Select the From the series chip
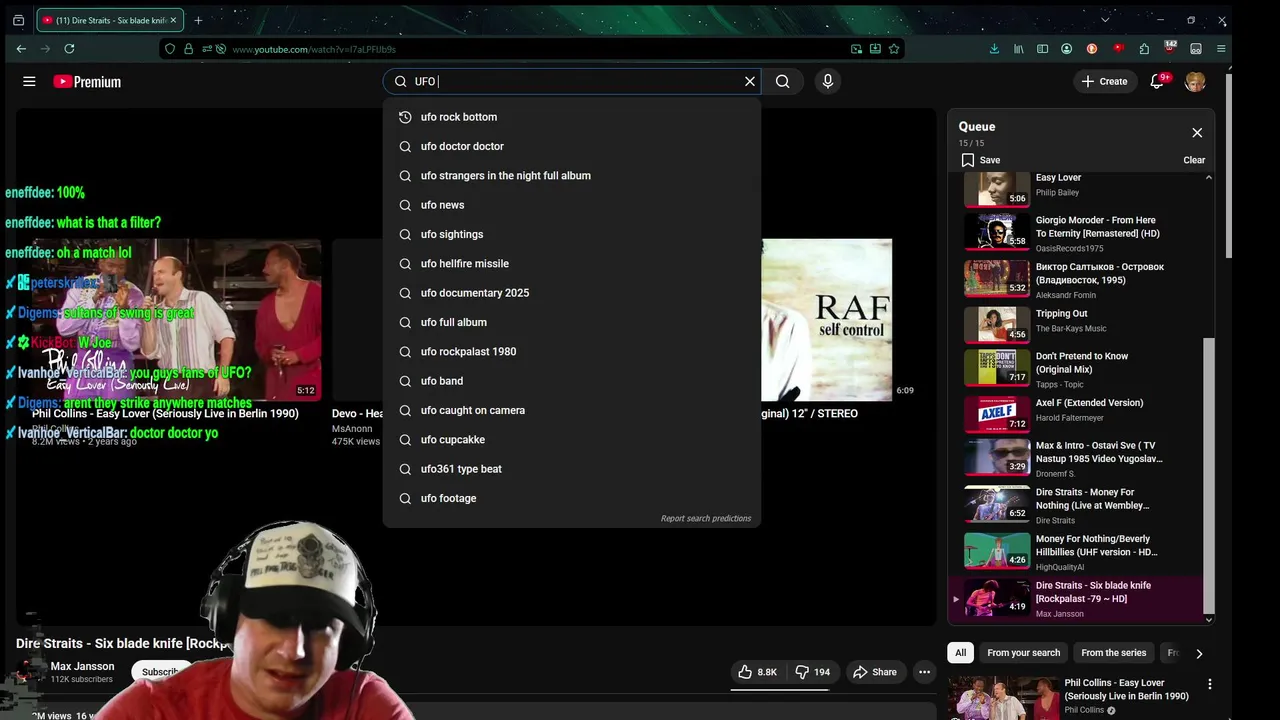1280x720 pixels. click(1113, 653)
